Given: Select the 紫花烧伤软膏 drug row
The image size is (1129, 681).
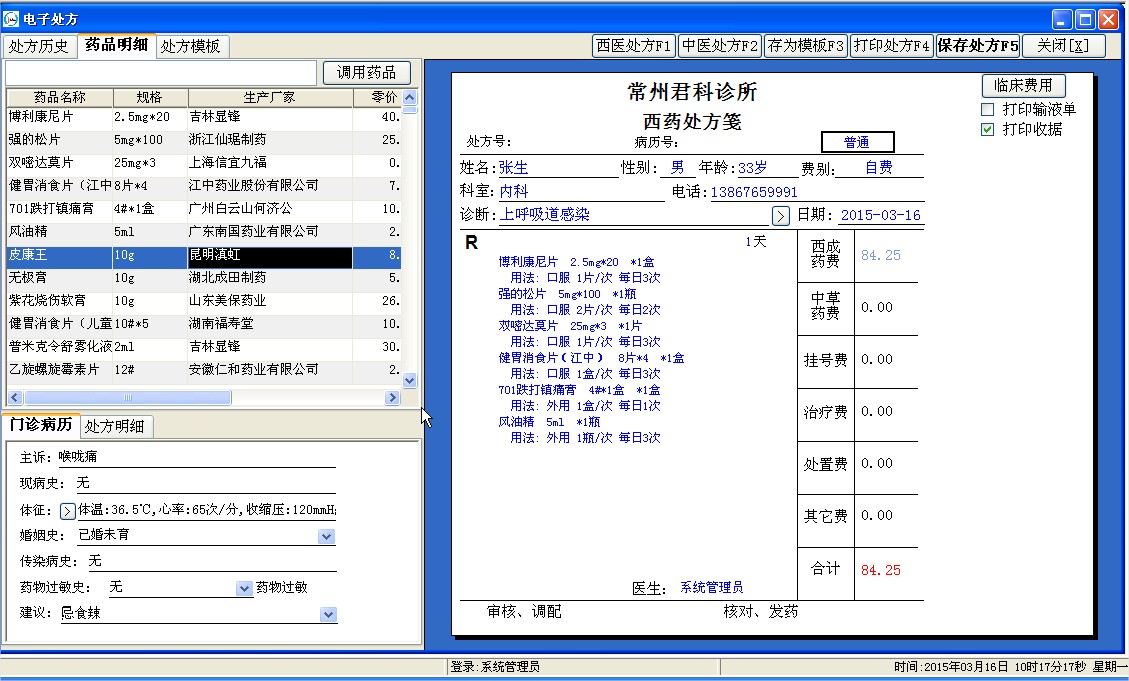Looking at the screenshot, I should pyautogui.click(x=204, y=301).
